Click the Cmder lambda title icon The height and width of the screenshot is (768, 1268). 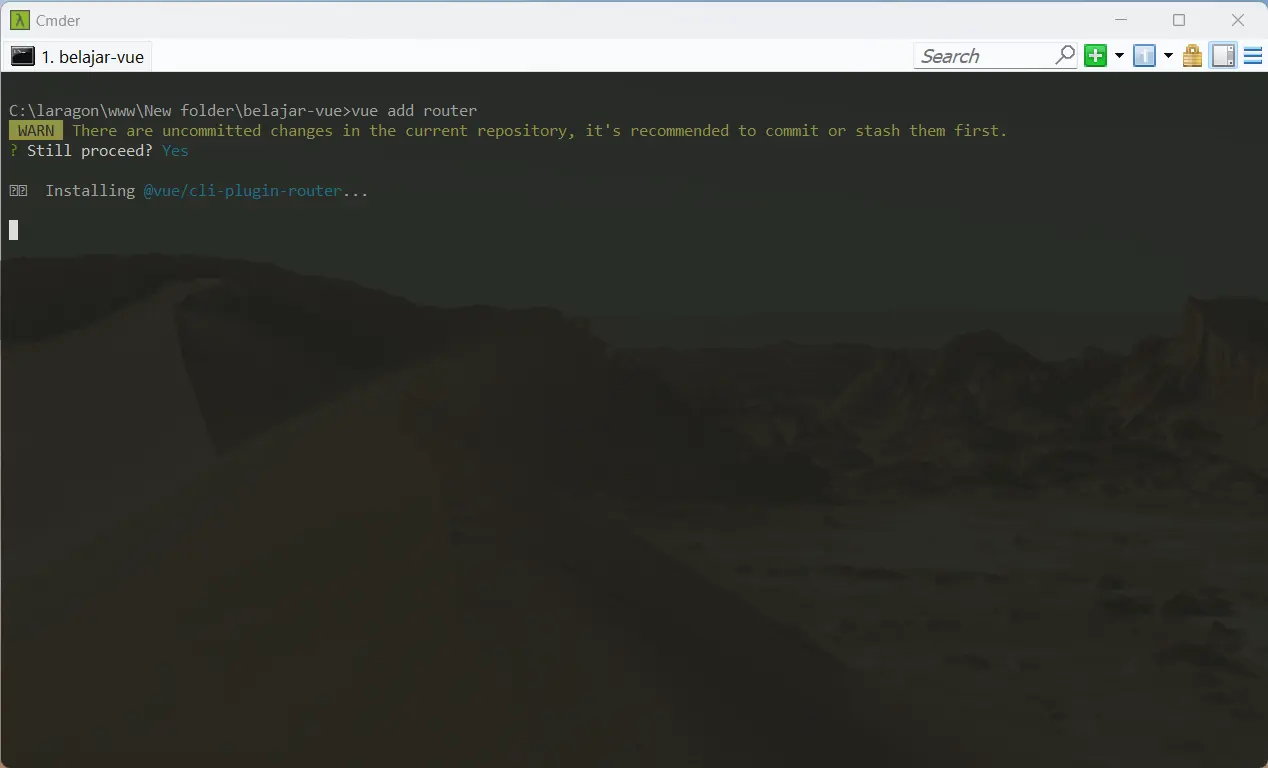[x=19, y=20]
